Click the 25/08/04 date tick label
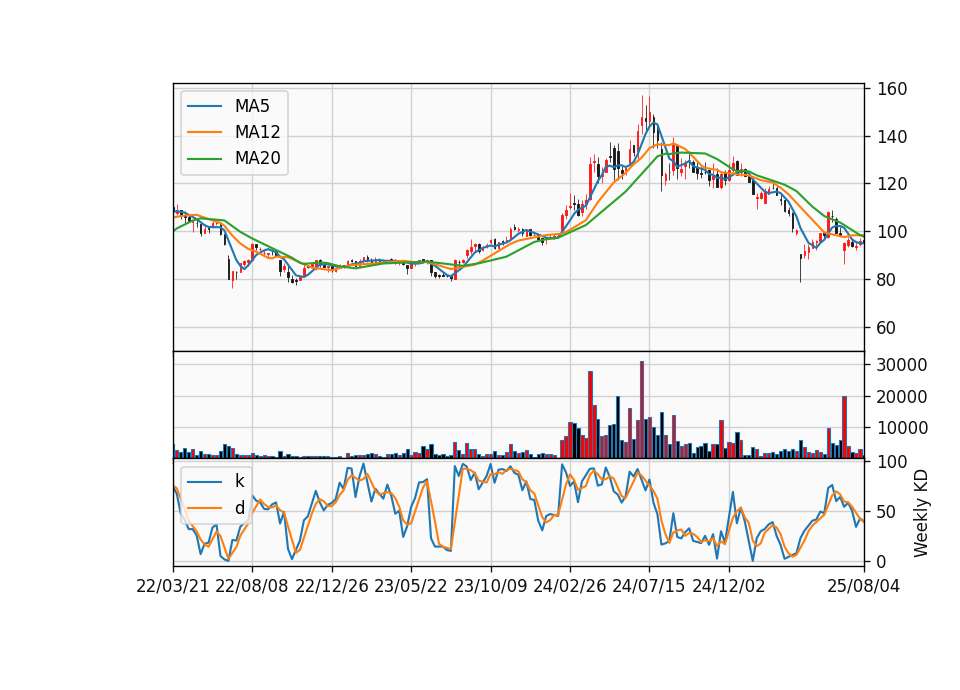The image size is (960, 690). click(x=863, y=587)
